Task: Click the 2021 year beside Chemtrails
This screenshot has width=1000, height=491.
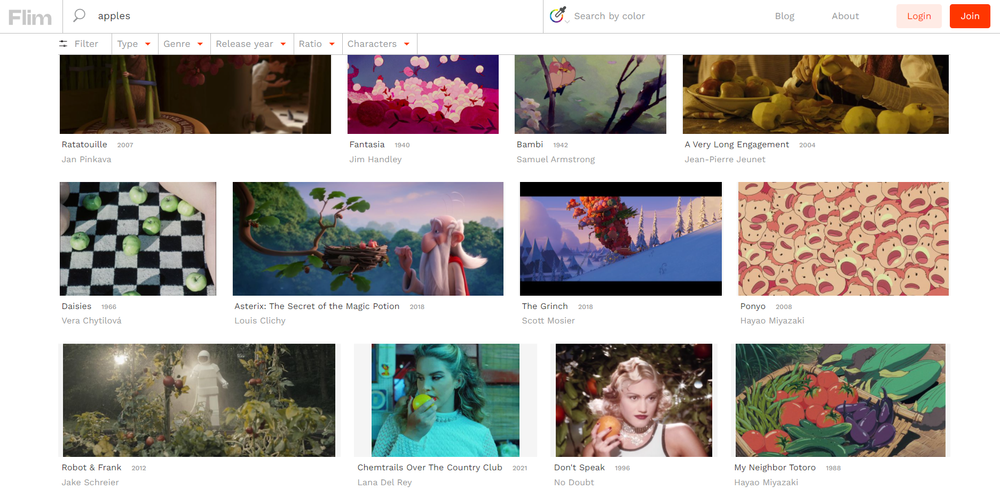Action: pyautogui.click(x=520, y=468)
